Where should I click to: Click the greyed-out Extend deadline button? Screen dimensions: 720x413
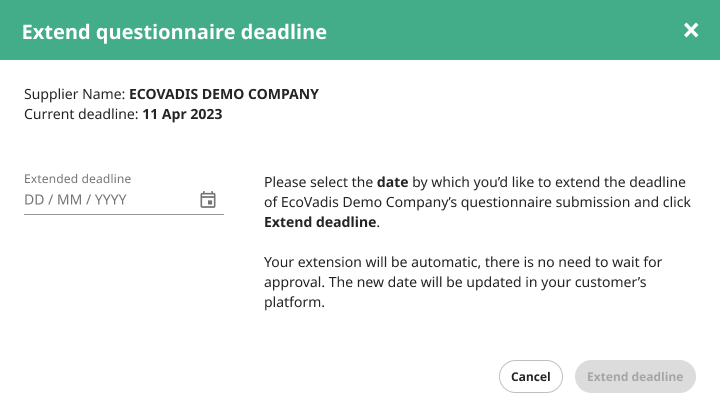click(635, 376)
